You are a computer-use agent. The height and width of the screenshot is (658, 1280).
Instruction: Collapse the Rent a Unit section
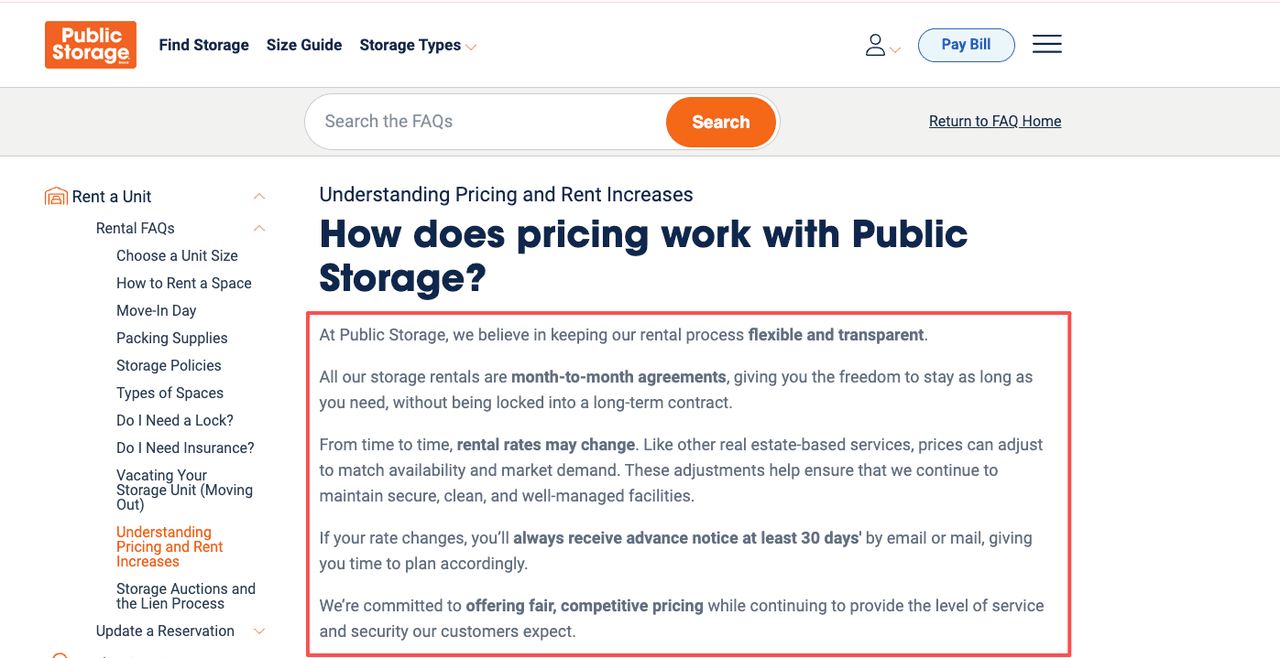click(259, 196)
